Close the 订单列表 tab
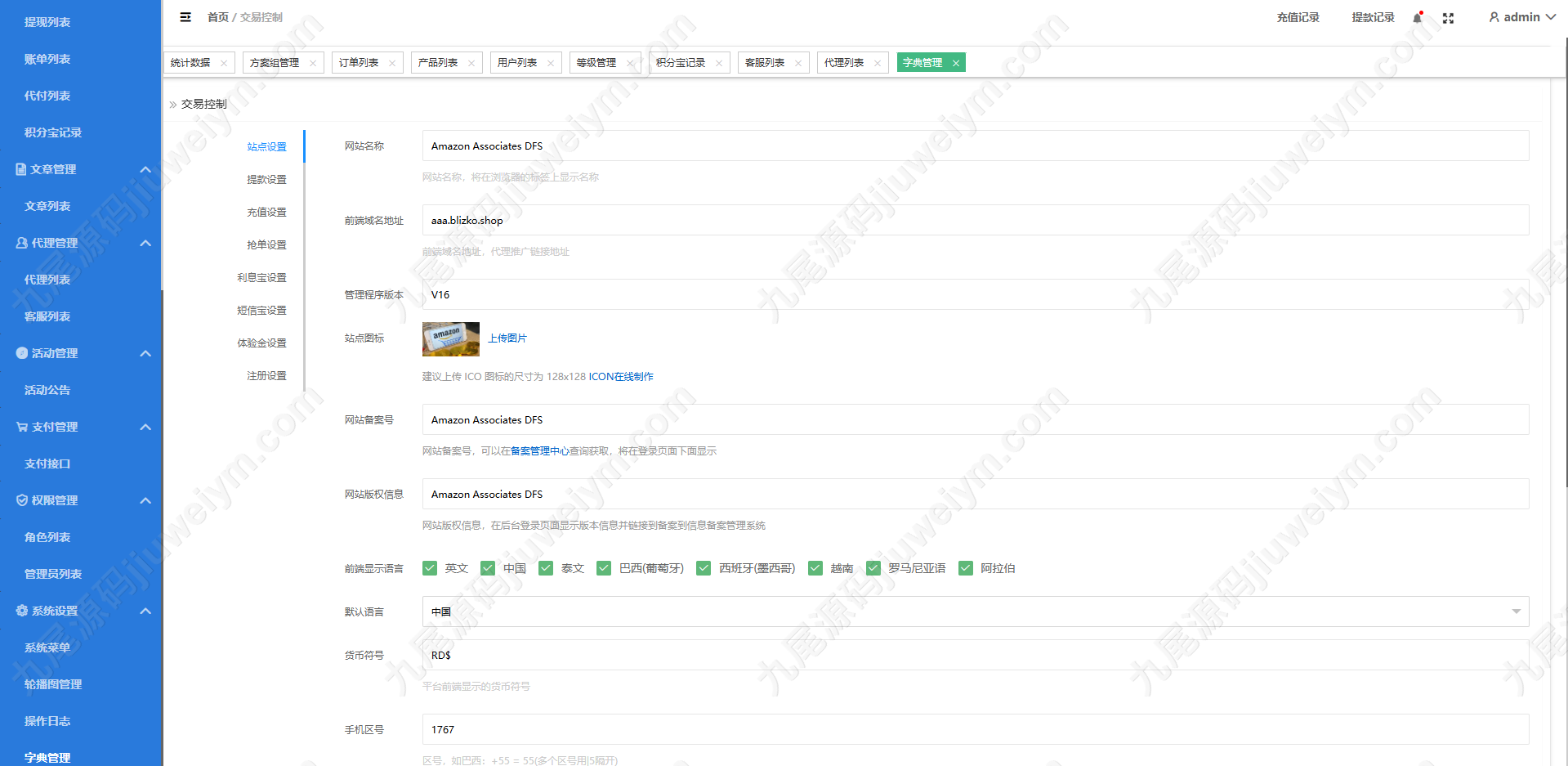The width and height of the screenshot is (1568, 766). pyautogui.click(x=392, y=63)
